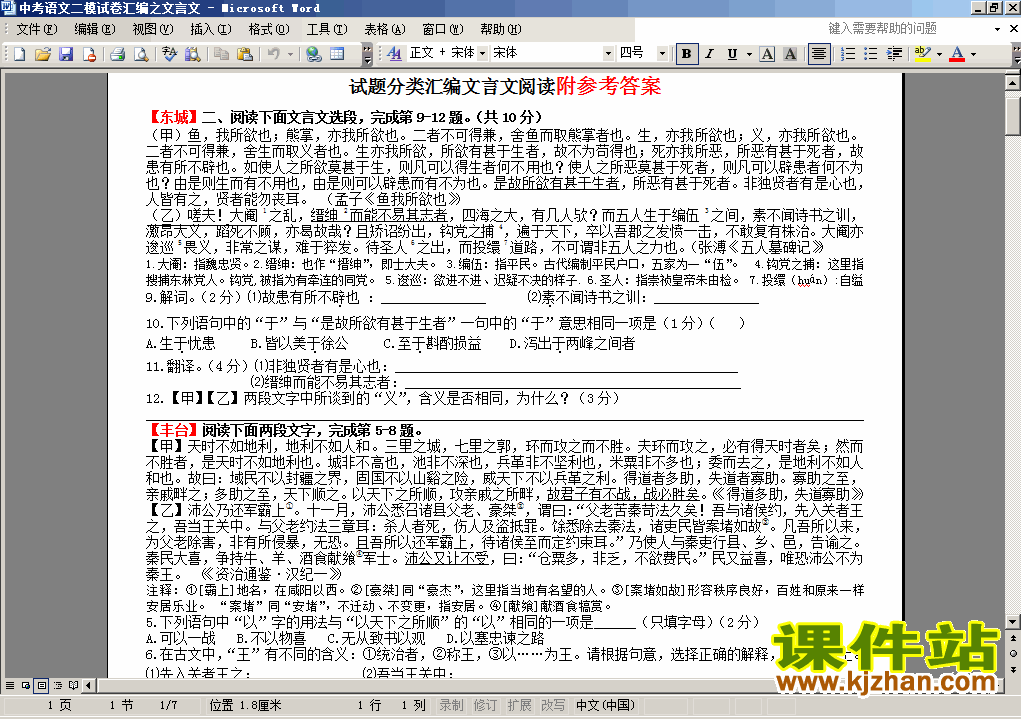Increase paragraph indent
This screenshot has height=719, width=1021.
894,53
